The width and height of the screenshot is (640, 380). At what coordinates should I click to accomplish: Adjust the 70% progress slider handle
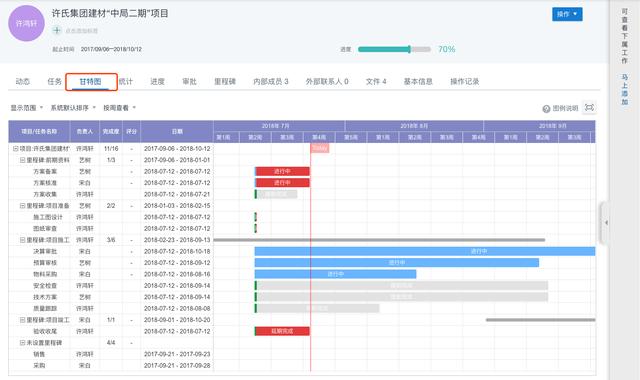409,49
